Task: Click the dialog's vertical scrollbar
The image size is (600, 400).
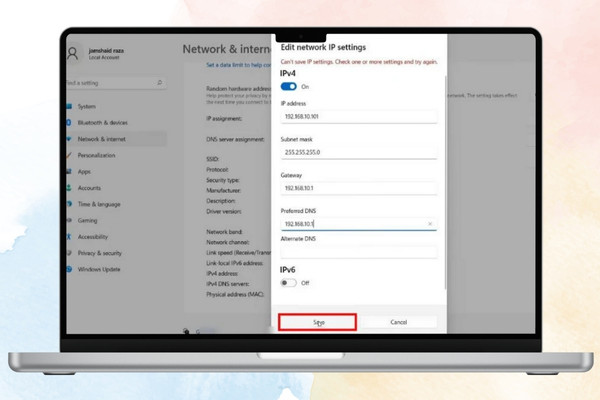Action: pos(445,182)
